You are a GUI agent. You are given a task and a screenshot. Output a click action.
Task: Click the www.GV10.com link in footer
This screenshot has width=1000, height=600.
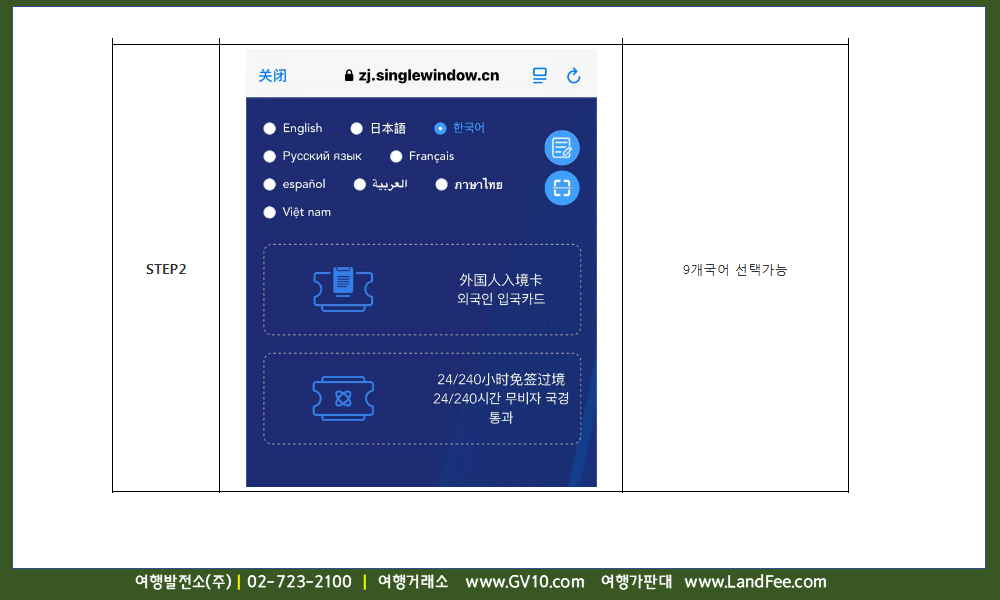525,582
